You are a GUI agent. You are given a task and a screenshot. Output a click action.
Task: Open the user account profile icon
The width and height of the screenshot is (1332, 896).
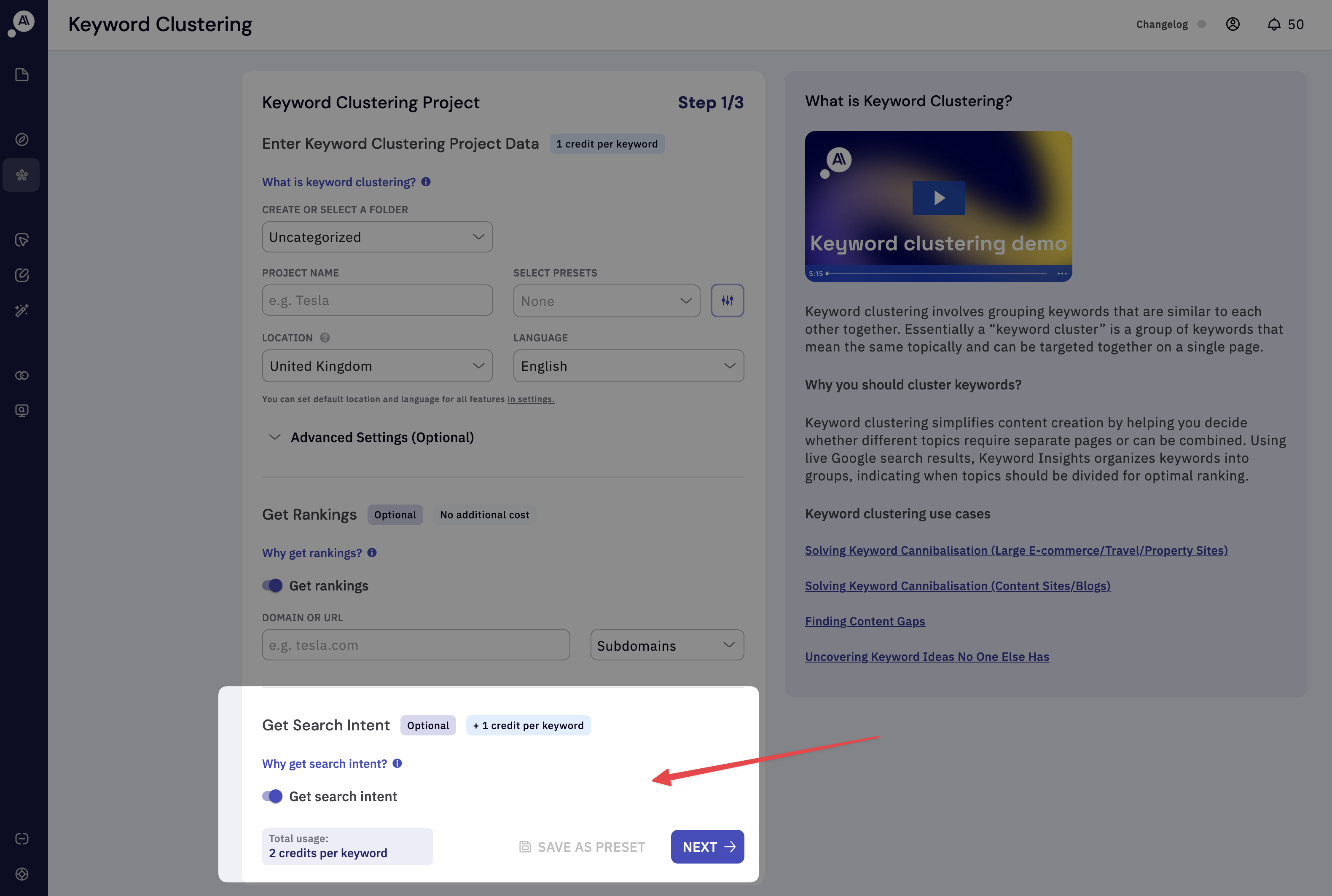1233,24
